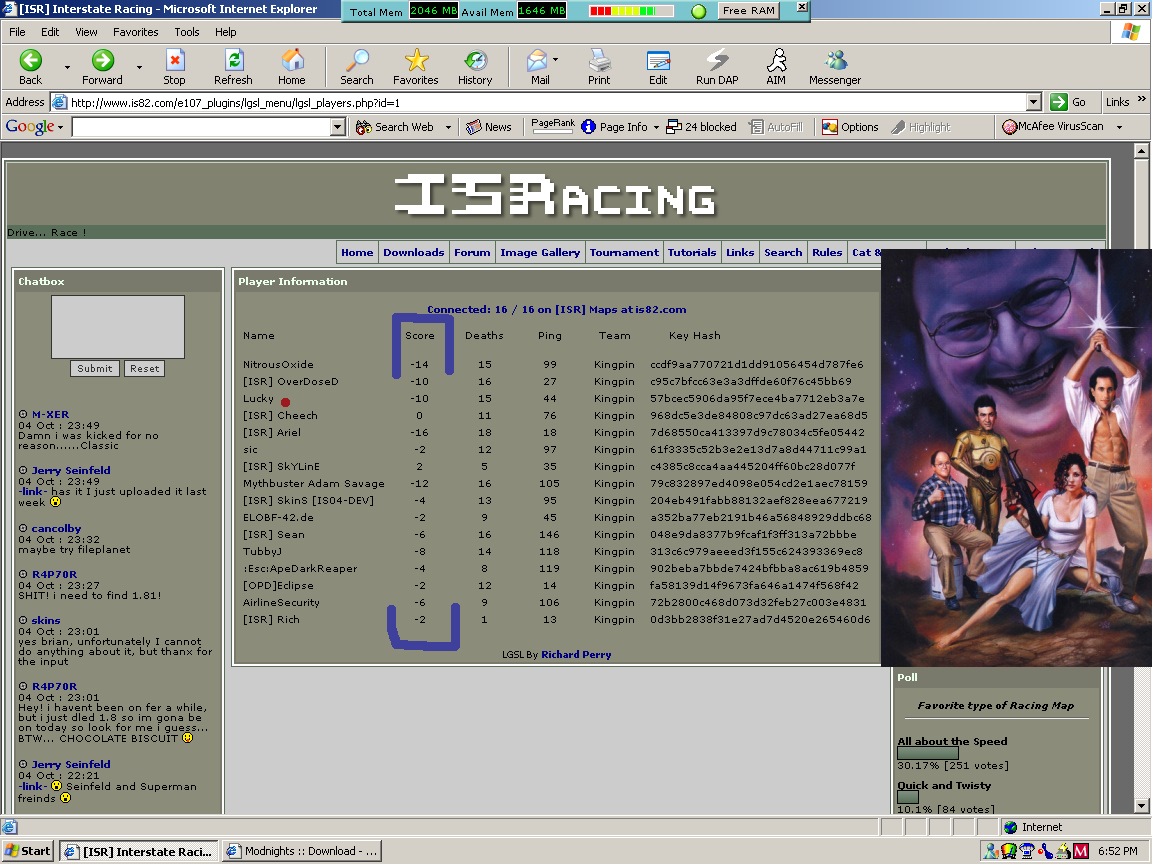Open Google News from the toolbar
1152x864 pixels.
click(x=489, y=127)
